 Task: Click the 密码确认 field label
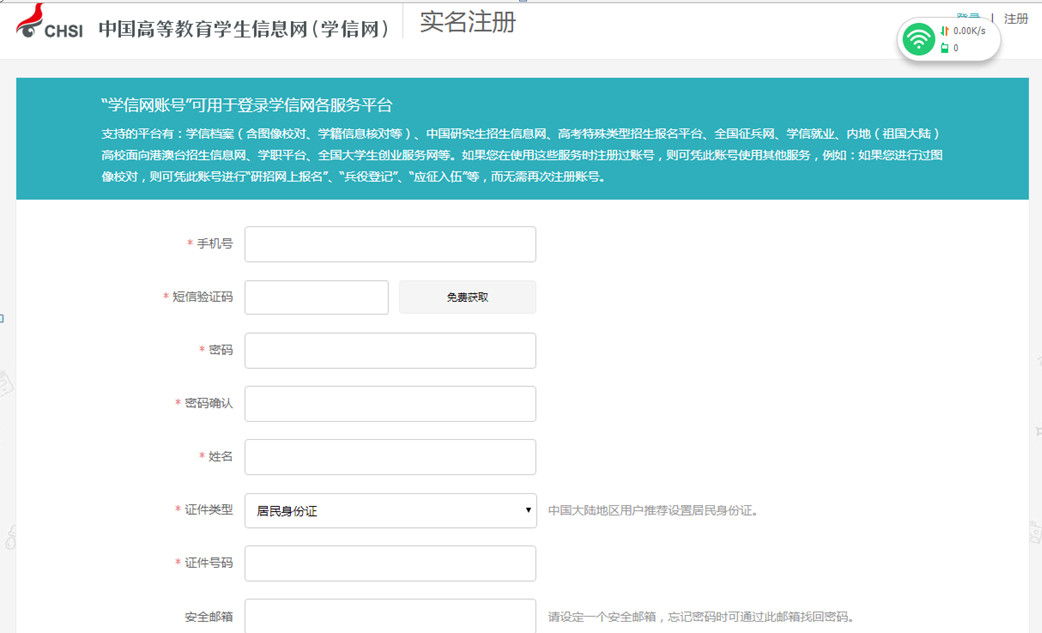click(x=209, y=403)
